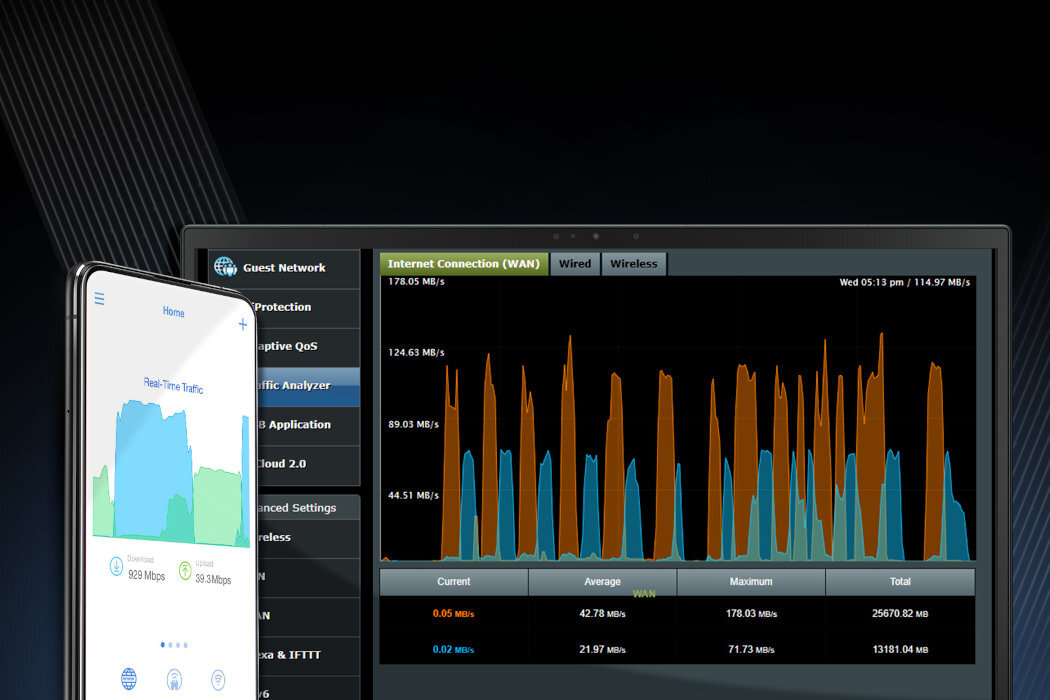Screen dimensions: 1050x700
Task: Tap the Wi-Fi icon in phone bottom bar
Action: tap(218, 680)
